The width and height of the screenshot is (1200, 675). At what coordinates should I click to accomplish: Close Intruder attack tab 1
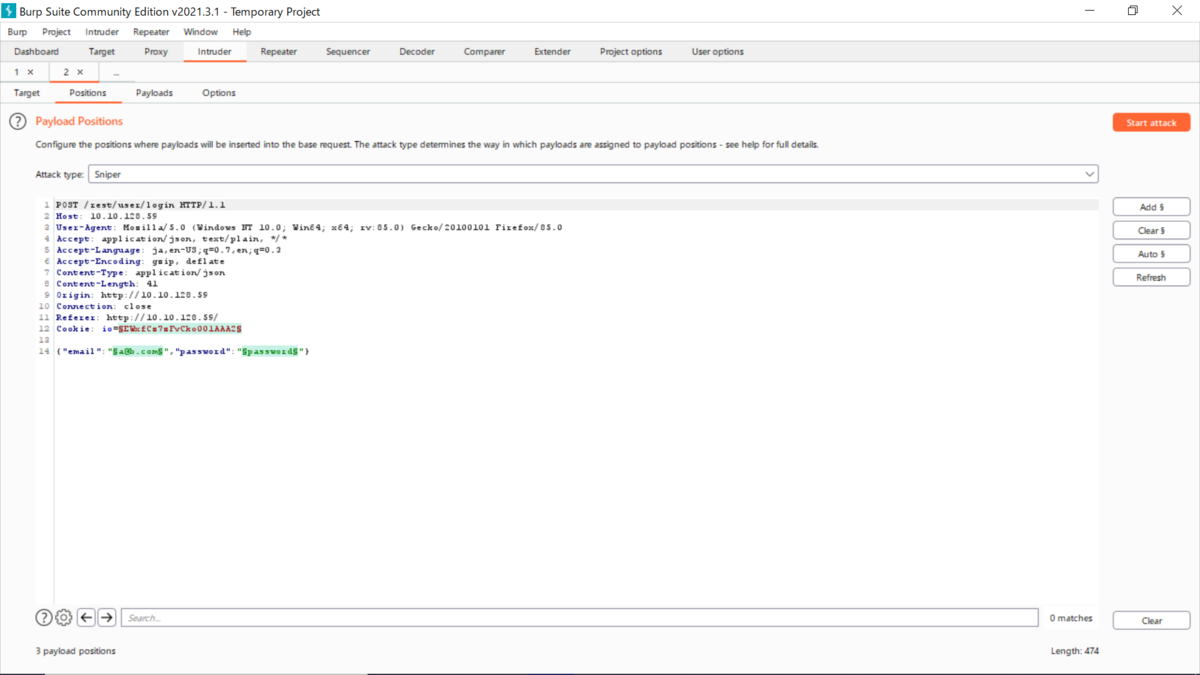tap(30, 72)
